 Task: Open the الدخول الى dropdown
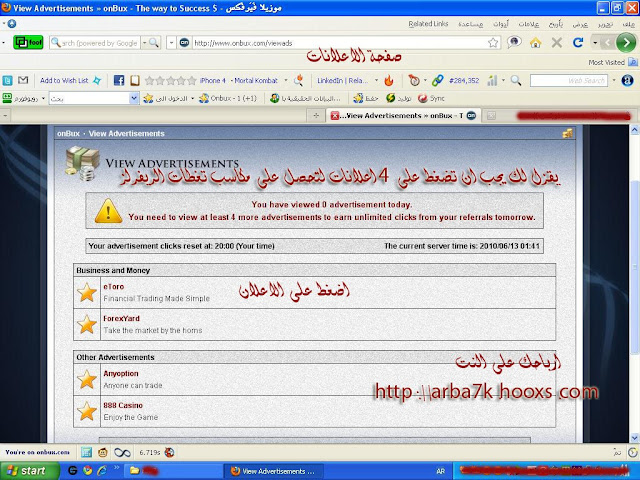193,98
